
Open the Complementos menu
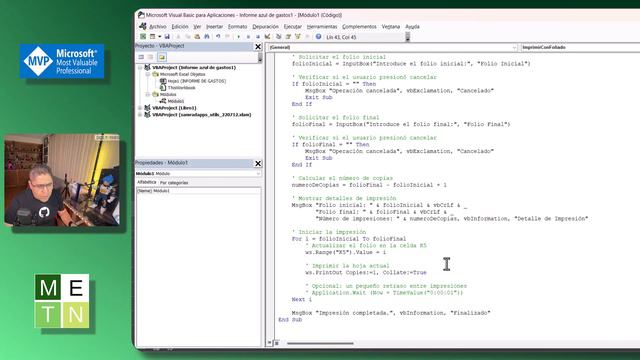[x=359, y=27]
